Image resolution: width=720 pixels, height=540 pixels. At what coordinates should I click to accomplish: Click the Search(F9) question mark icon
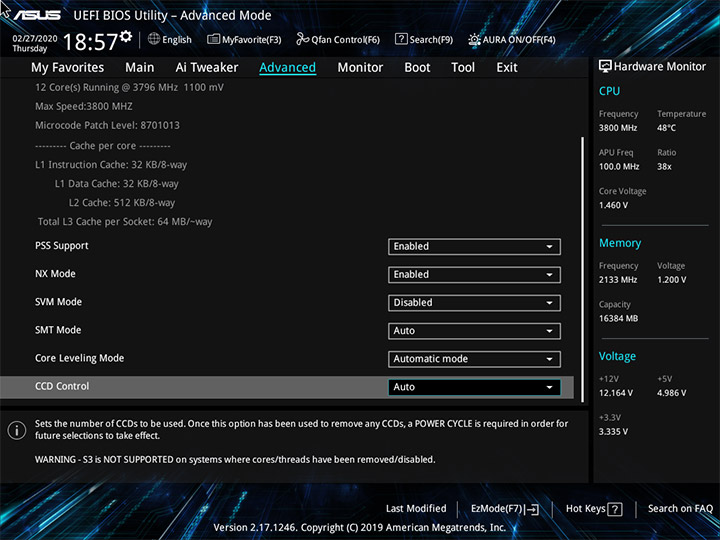[401, 39]
